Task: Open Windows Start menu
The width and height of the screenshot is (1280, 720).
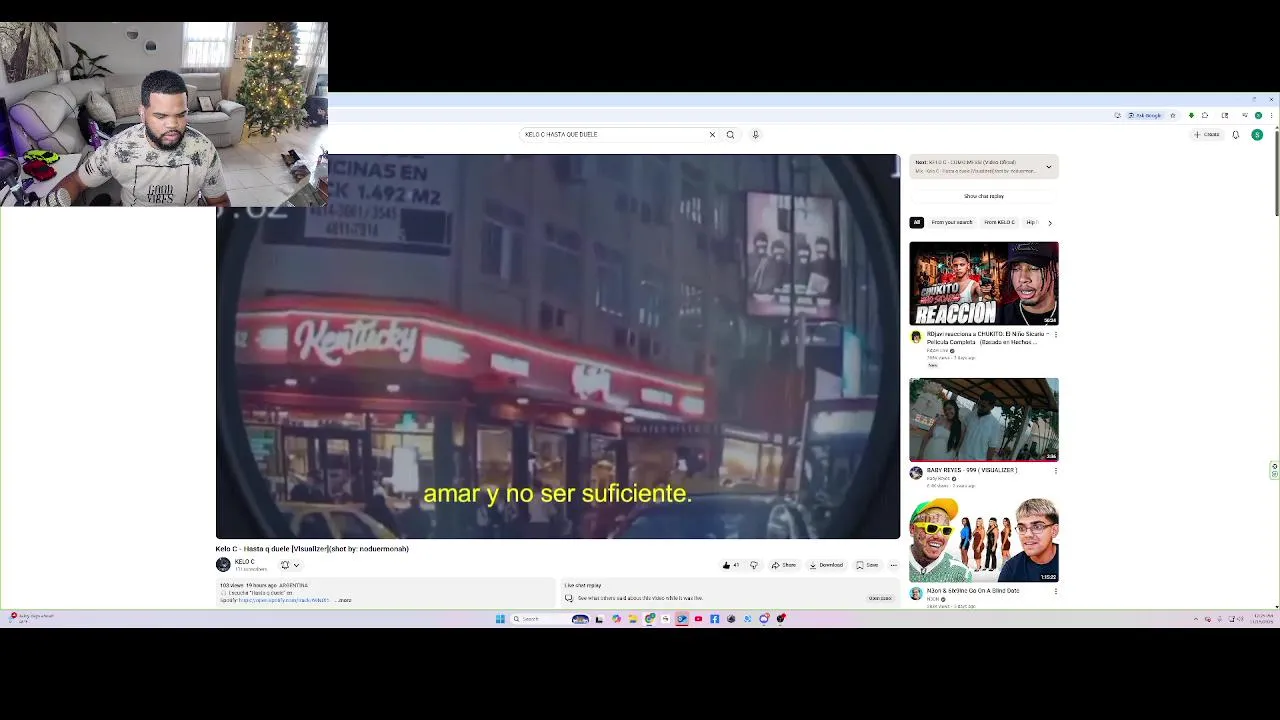Action: [500, 619]
